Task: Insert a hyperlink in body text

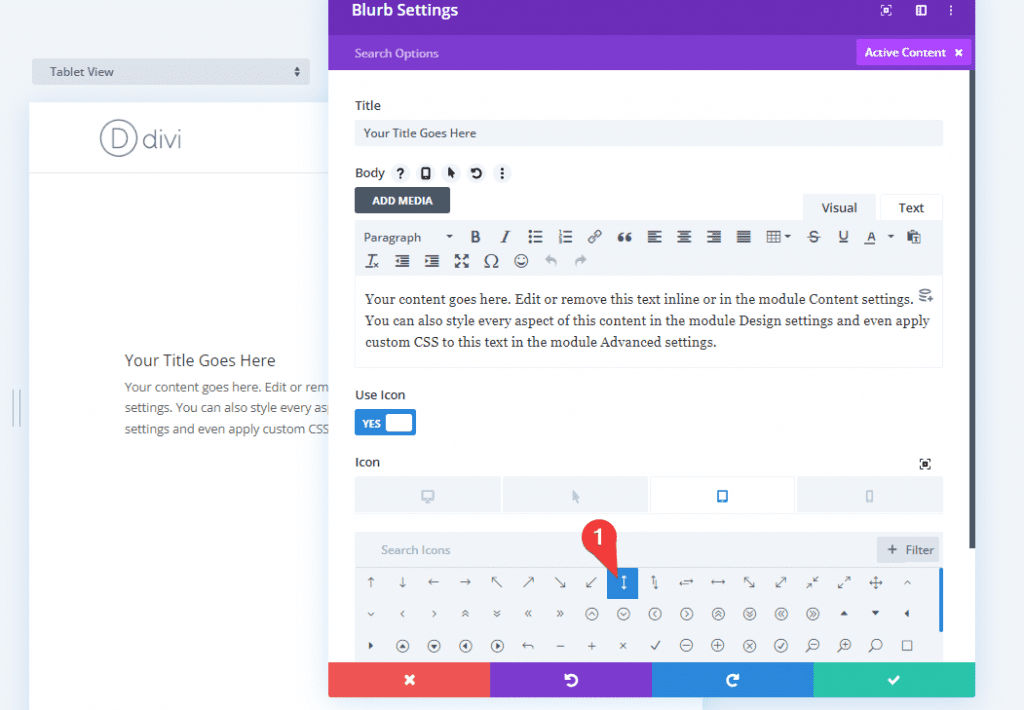Action: [x=594, y=237]
